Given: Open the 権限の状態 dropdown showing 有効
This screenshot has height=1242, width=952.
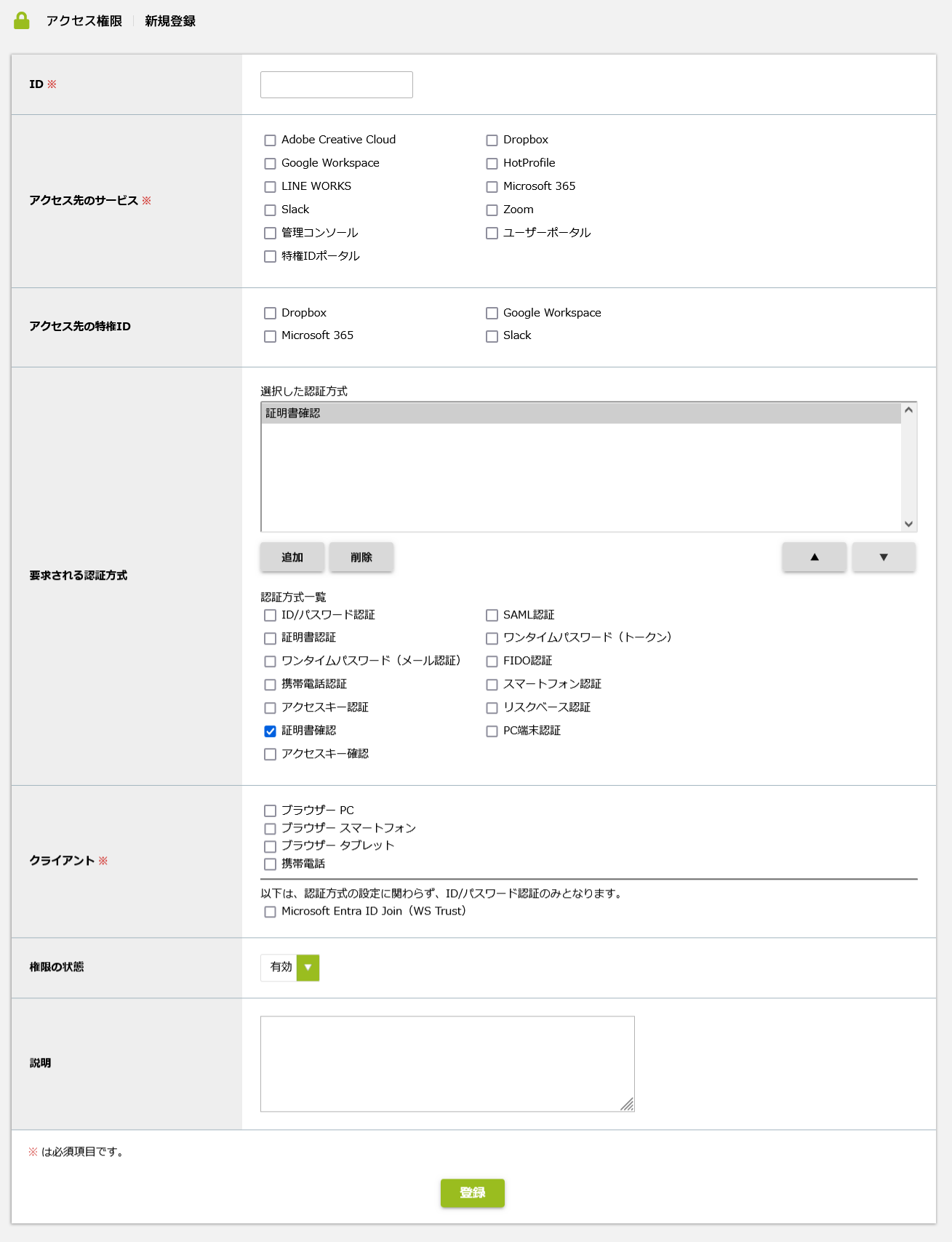Looking at the screenshot, I should 290,968.
